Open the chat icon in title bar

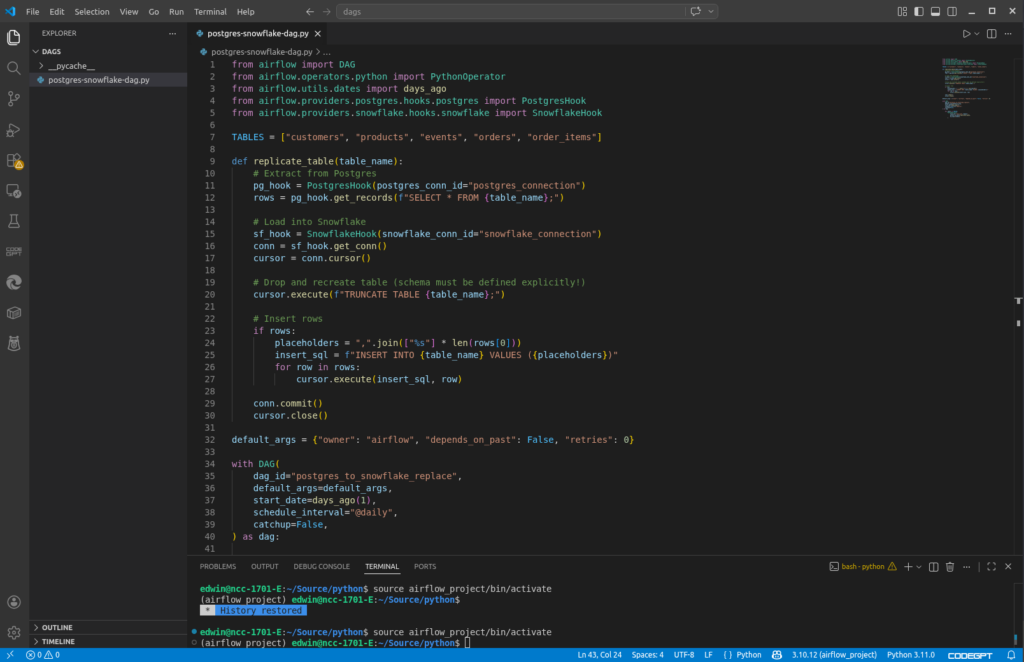[x=696, y=12]
